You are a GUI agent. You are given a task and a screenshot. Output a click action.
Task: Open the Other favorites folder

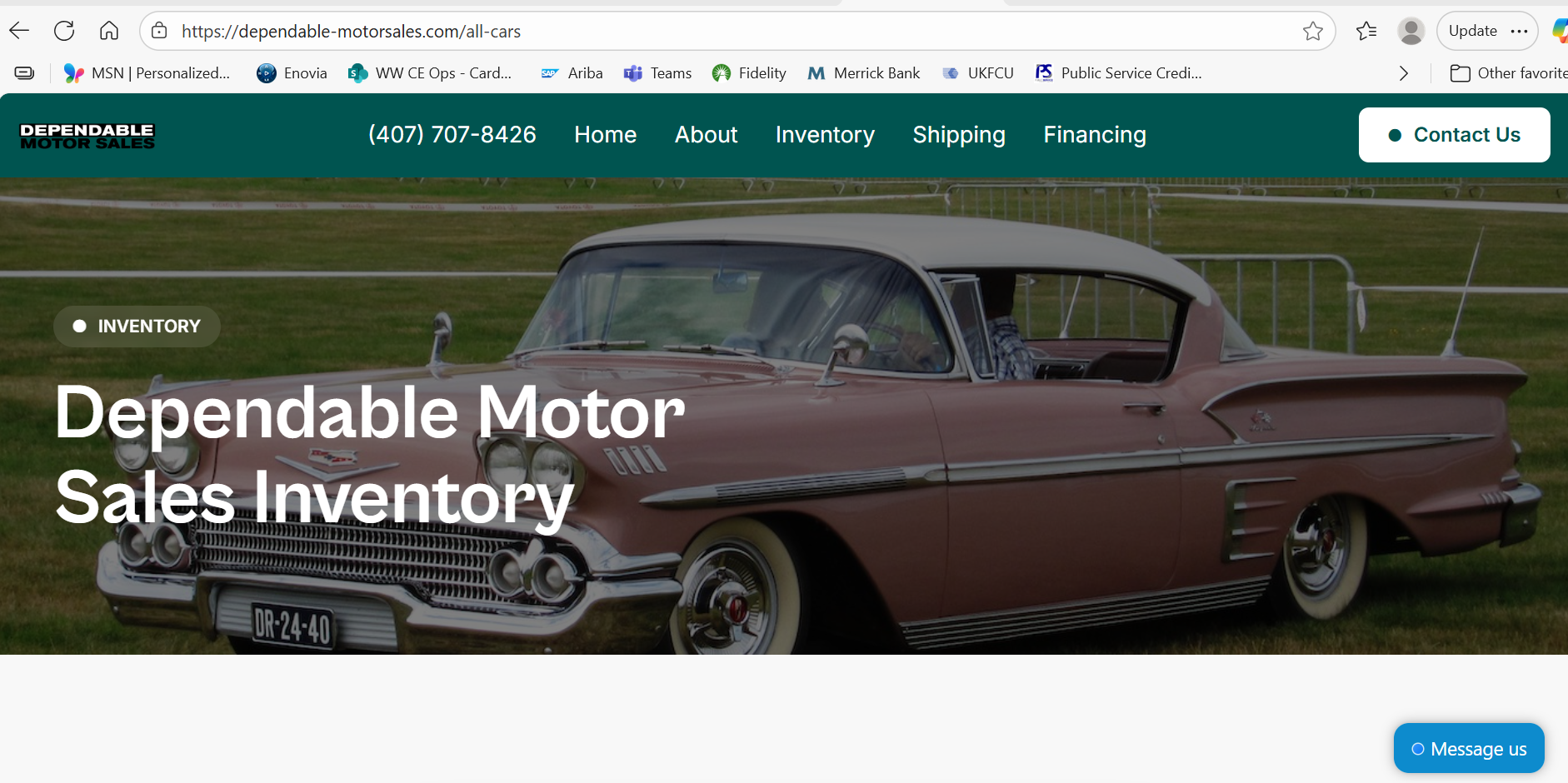[1508, 73]
